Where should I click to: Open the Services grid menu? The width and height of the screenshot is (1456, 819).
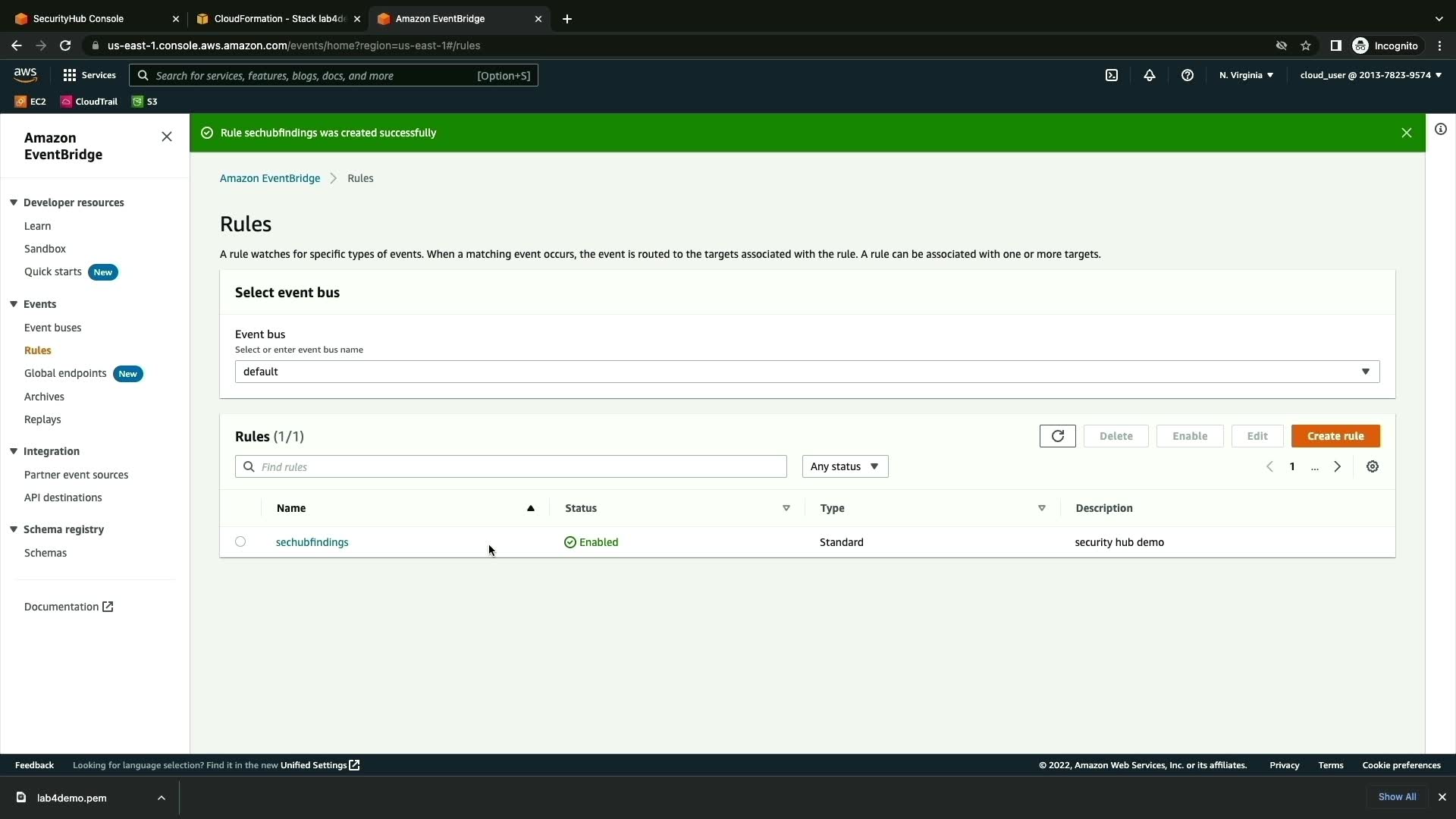click(89, 75)
